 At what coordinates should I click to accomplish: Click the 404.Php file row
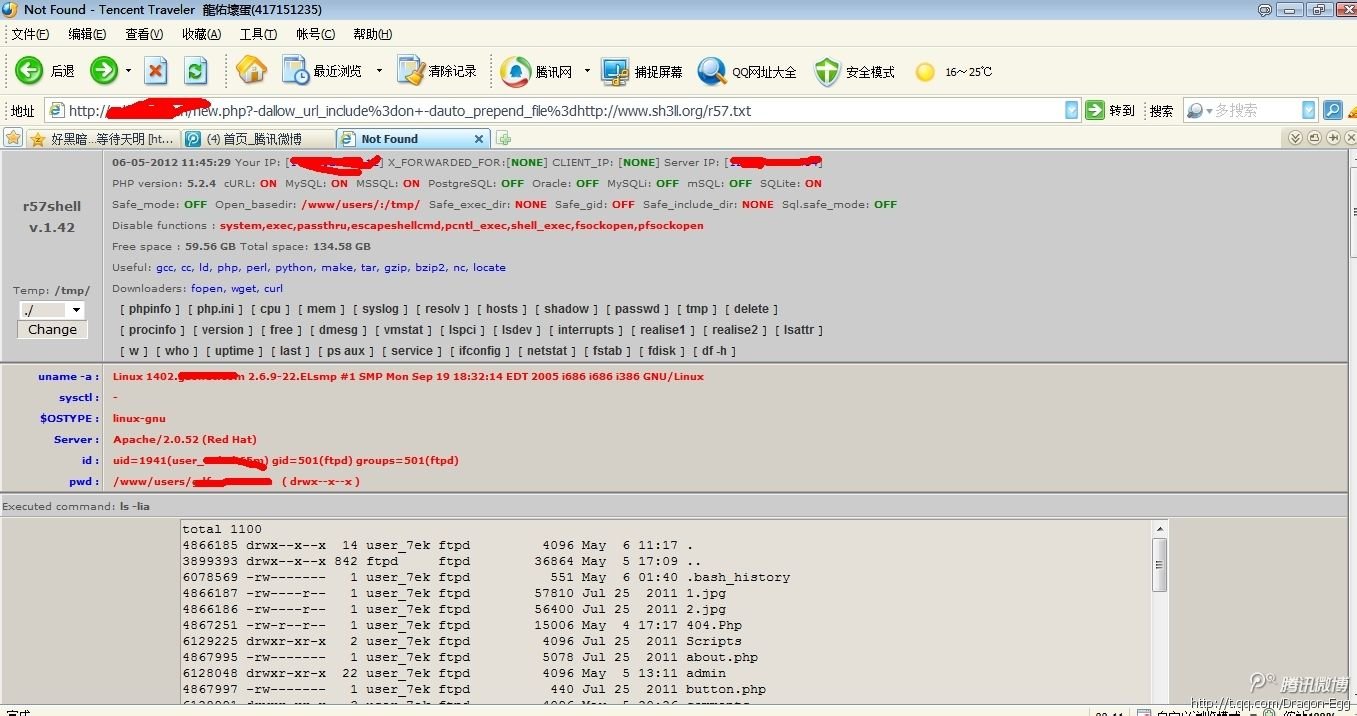462,625
